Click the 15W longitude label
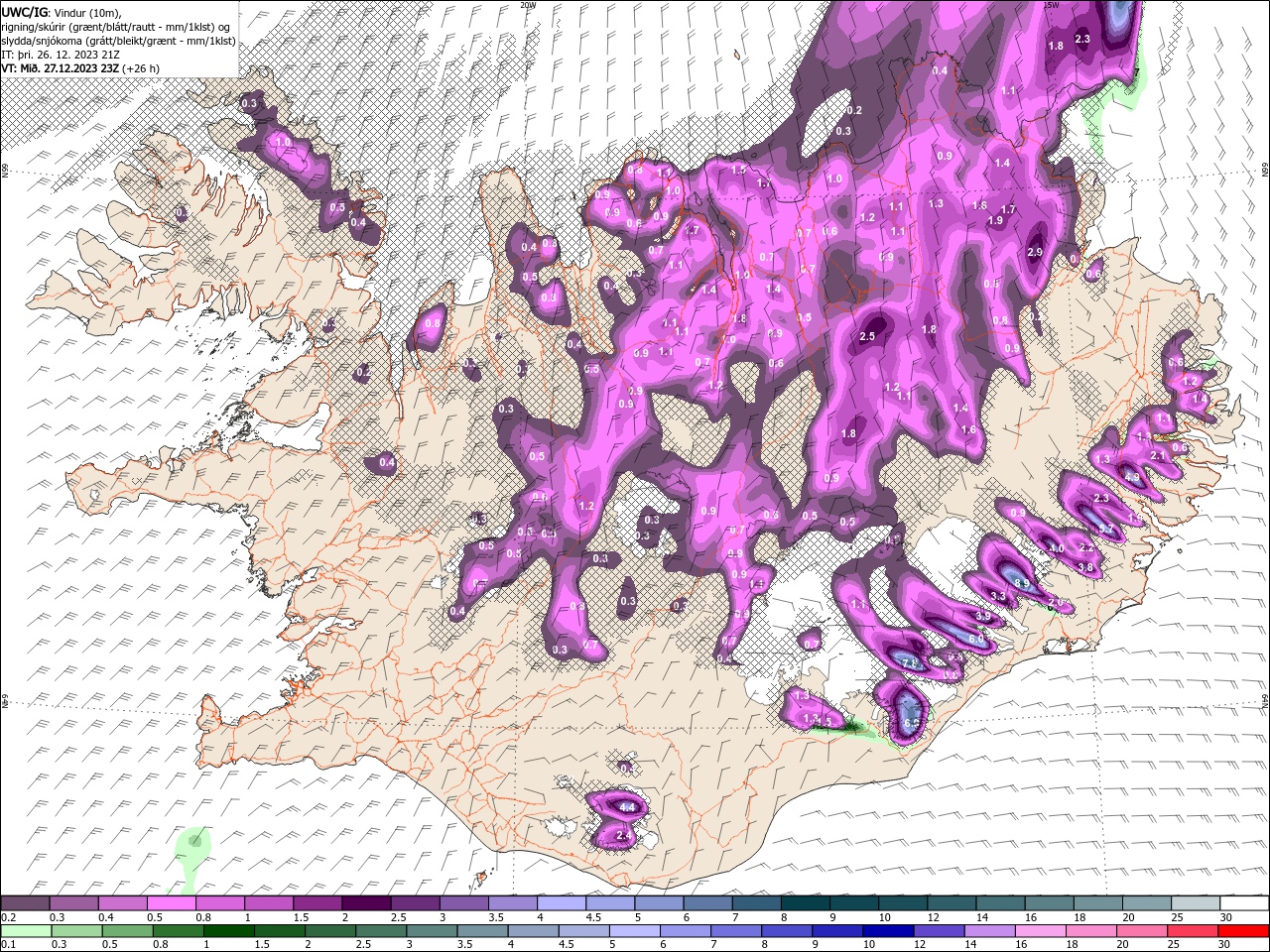Screen dimensions: 1270x952 point(1051,5)
